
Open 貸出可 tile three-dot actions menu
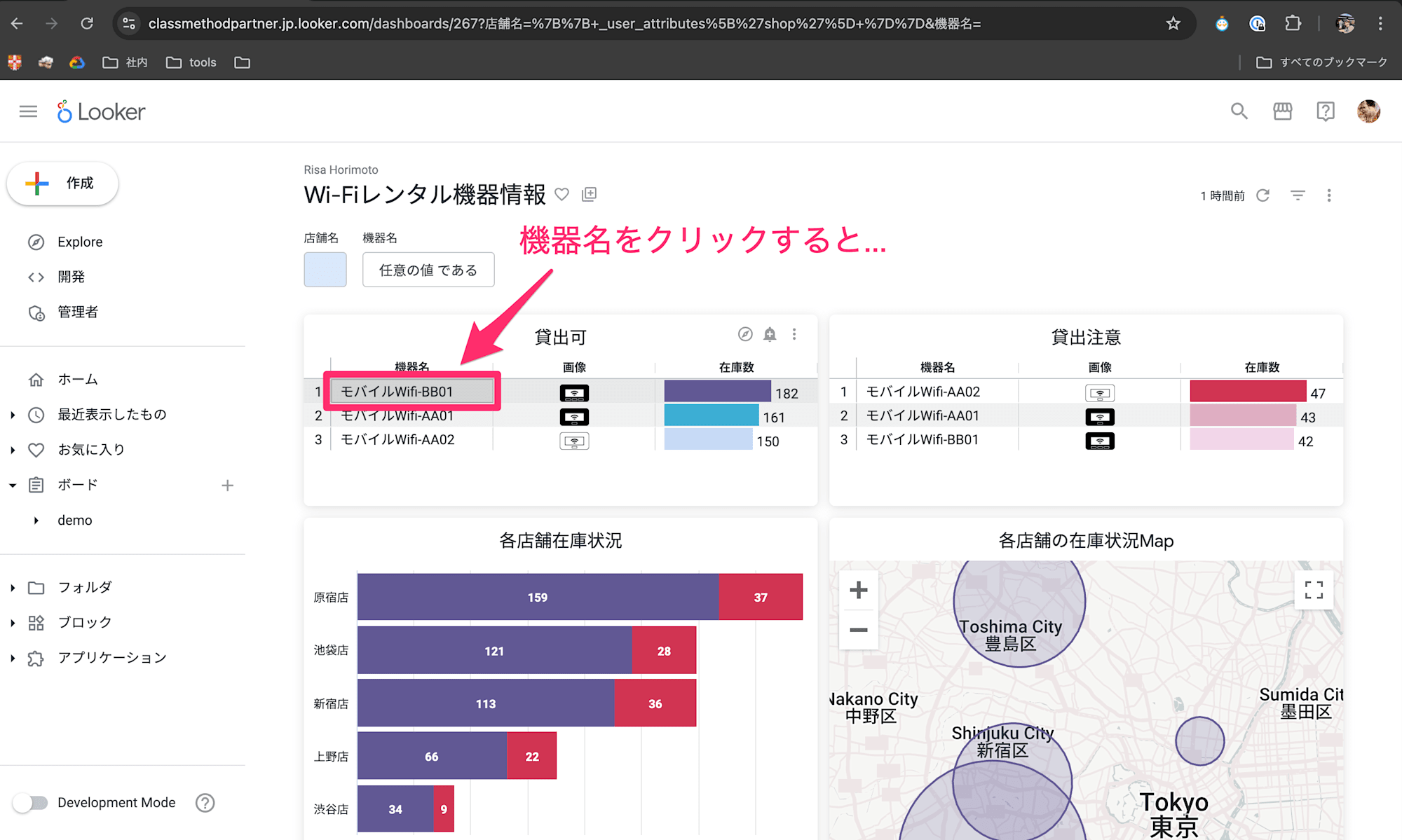pos(794,334)
